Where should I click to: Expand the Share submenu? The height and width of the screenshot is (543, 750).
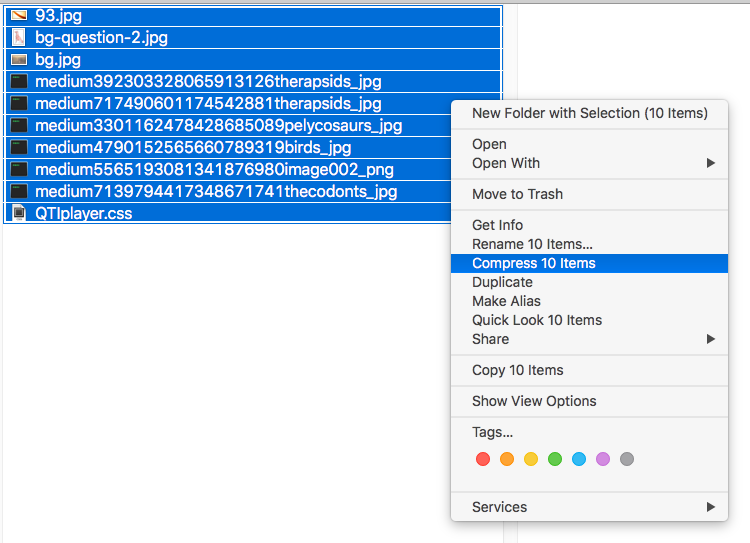pos(589,339)
